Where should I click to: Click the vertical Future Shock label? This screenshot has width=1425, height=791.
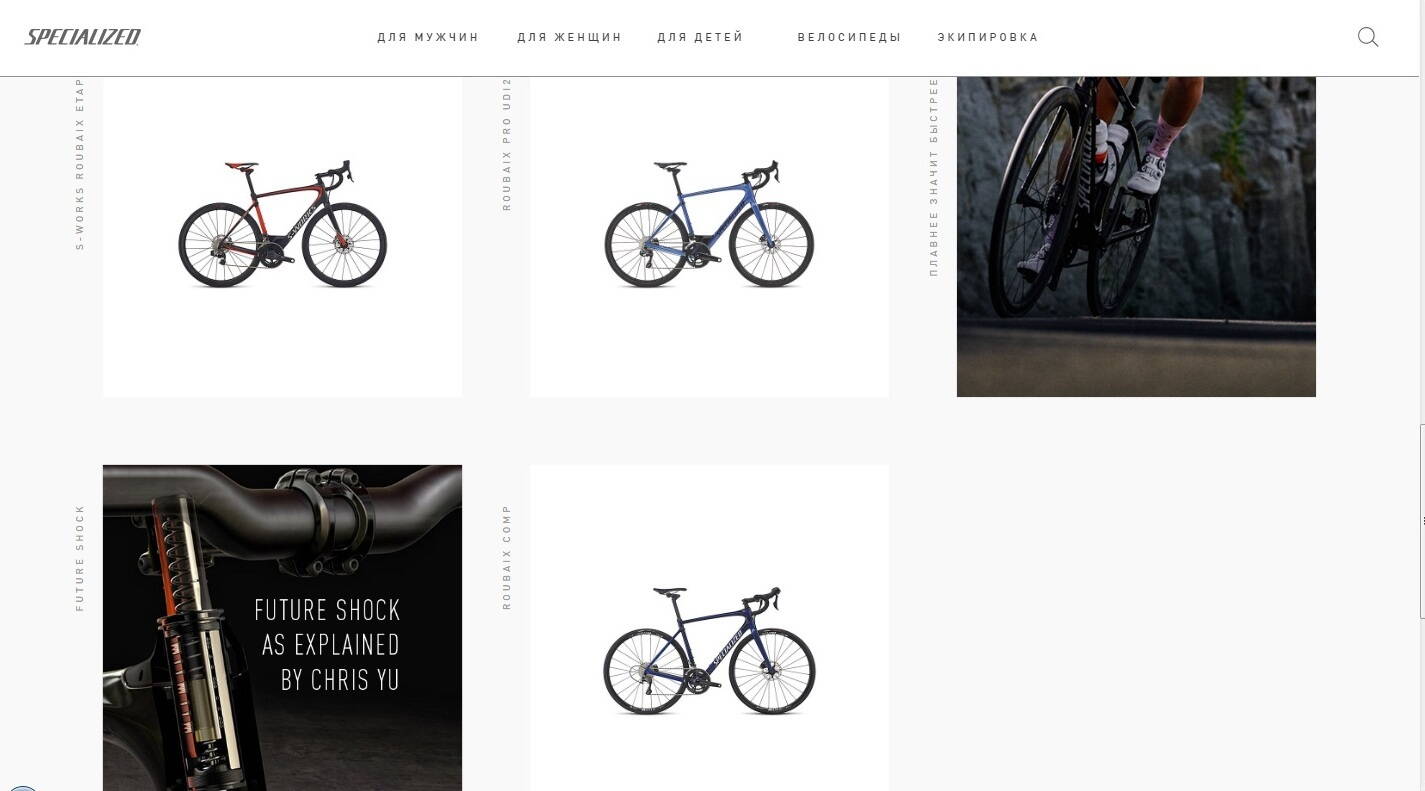pos(80,558)
